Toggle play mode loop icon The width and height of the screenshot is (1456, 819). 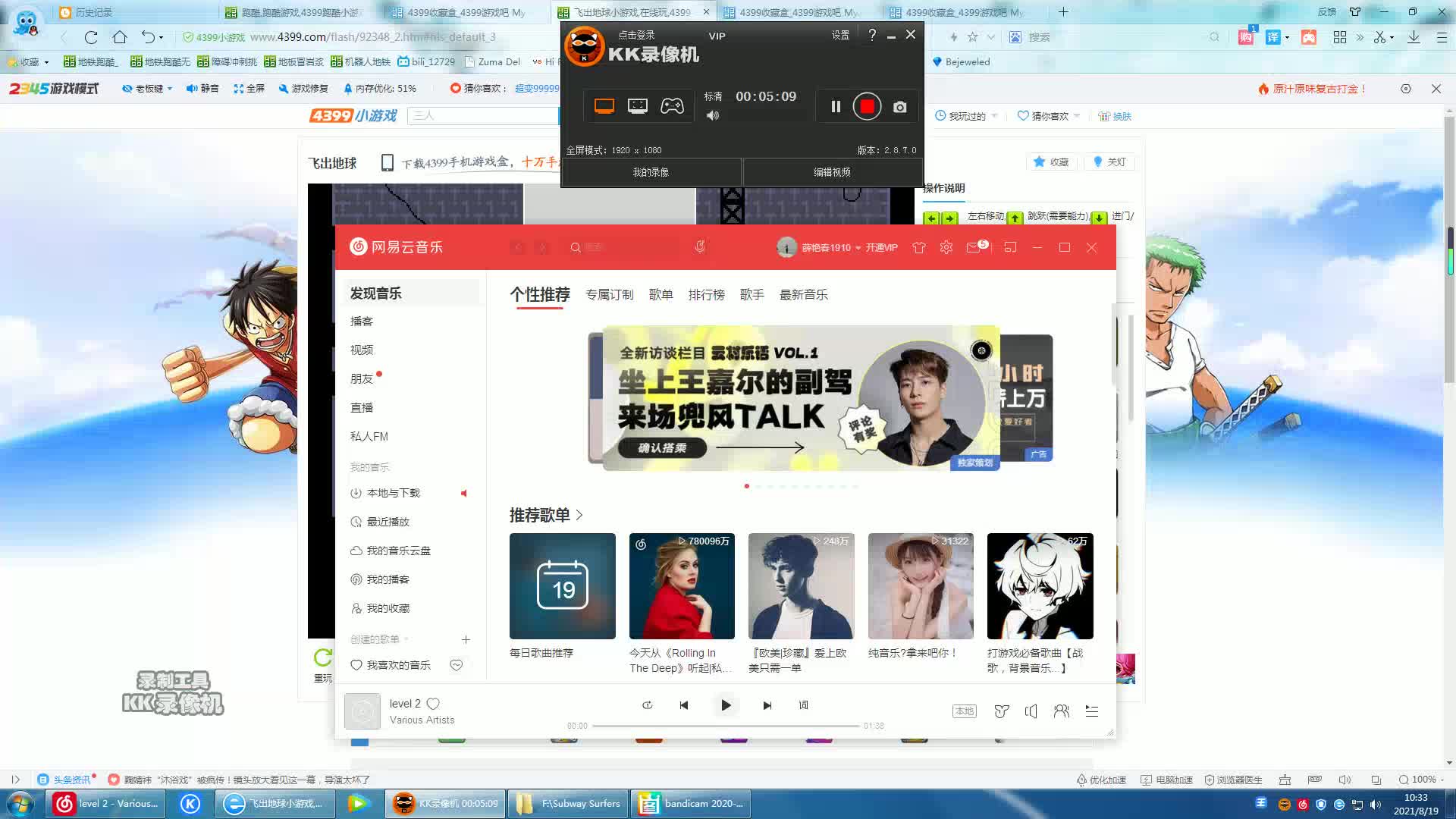(647, 705)
